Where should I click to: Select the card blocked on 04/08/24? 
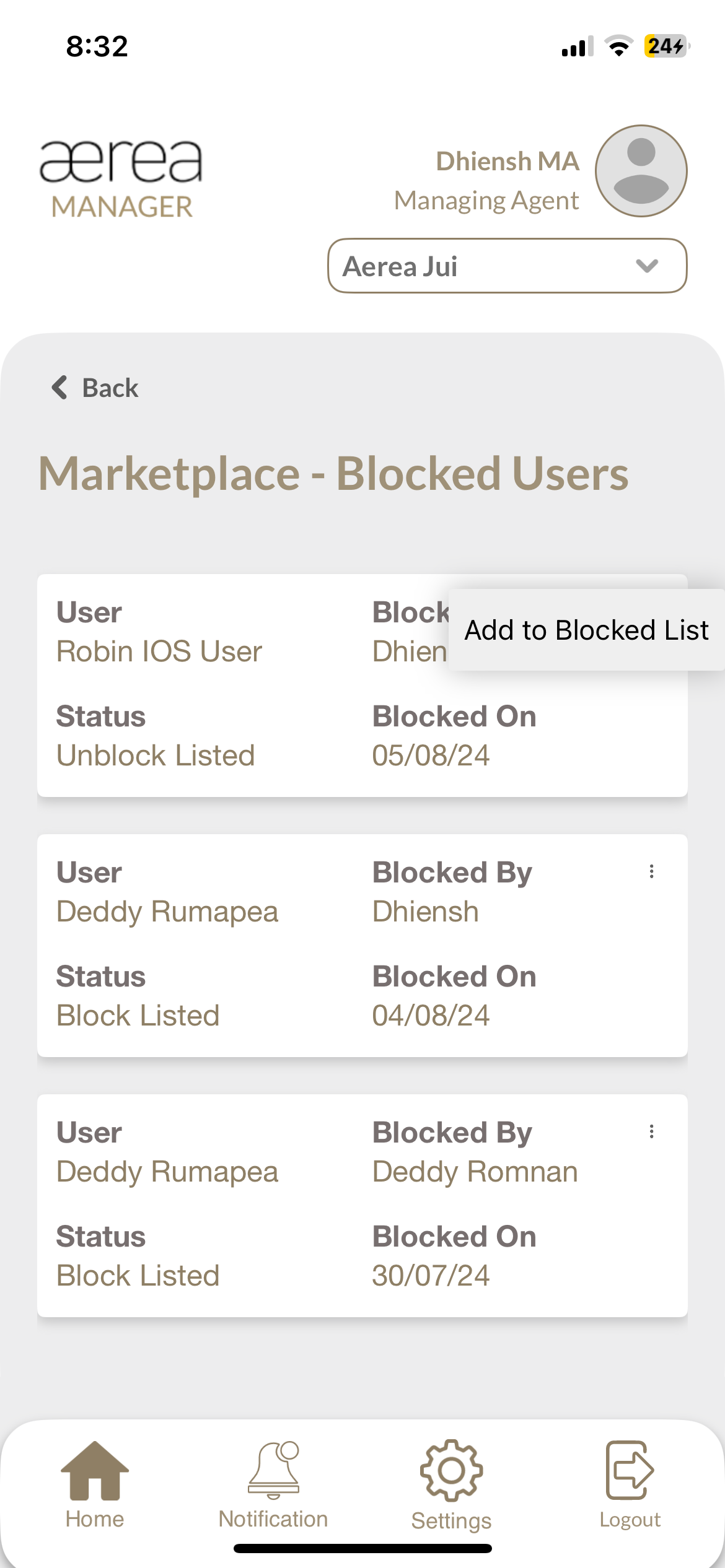(x=362, y=946)
